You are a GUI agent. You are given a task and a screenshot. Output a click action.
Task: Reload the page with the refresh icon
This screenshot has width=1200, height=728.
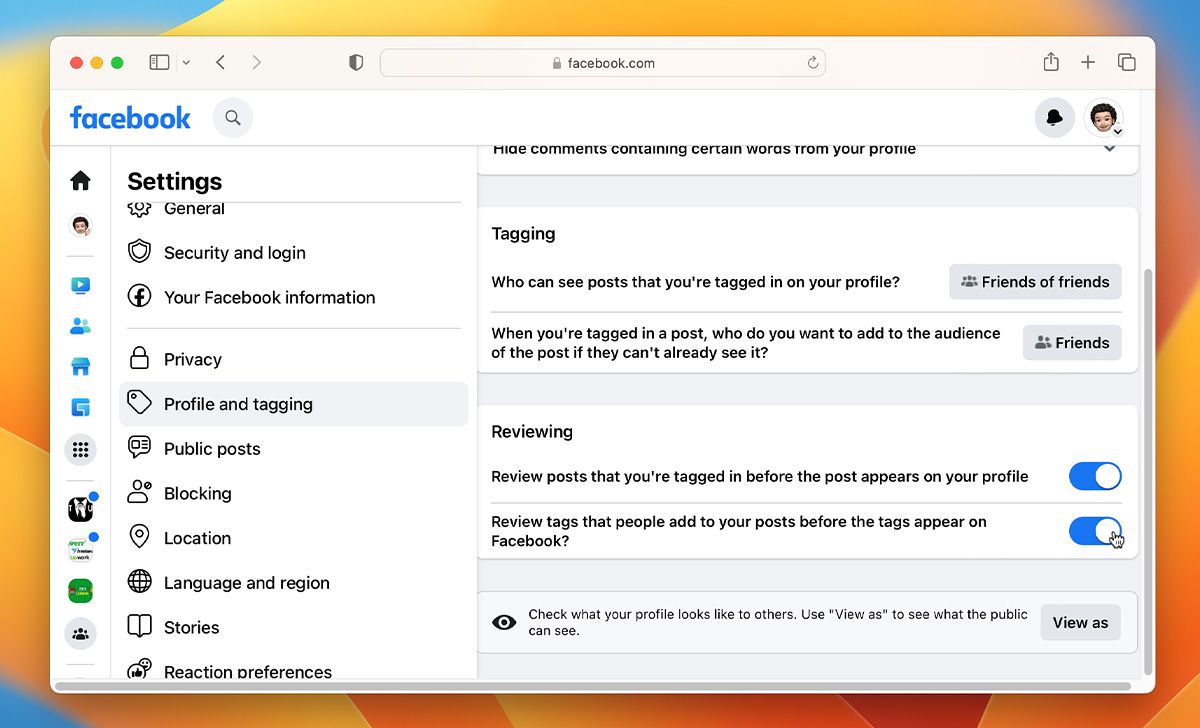(x=813, y=63)
